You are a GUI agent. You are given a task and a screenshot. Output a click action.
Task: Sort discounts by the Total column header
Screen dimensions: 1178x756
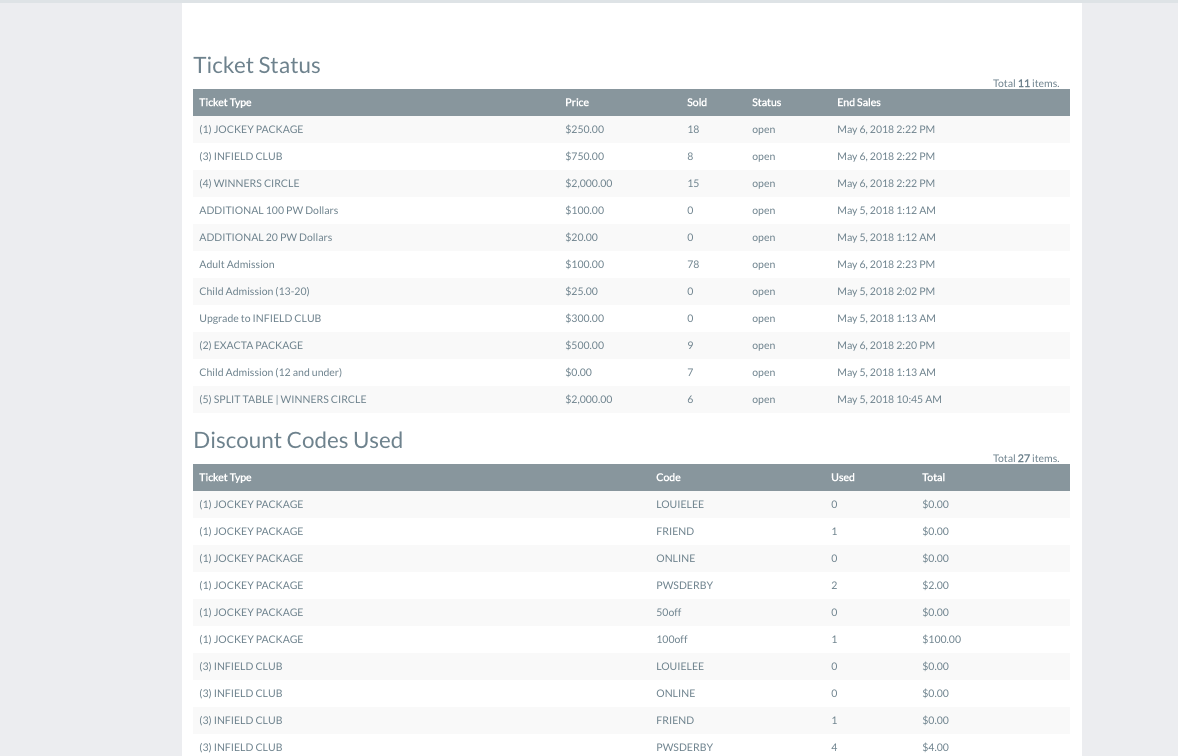[933, 477]
